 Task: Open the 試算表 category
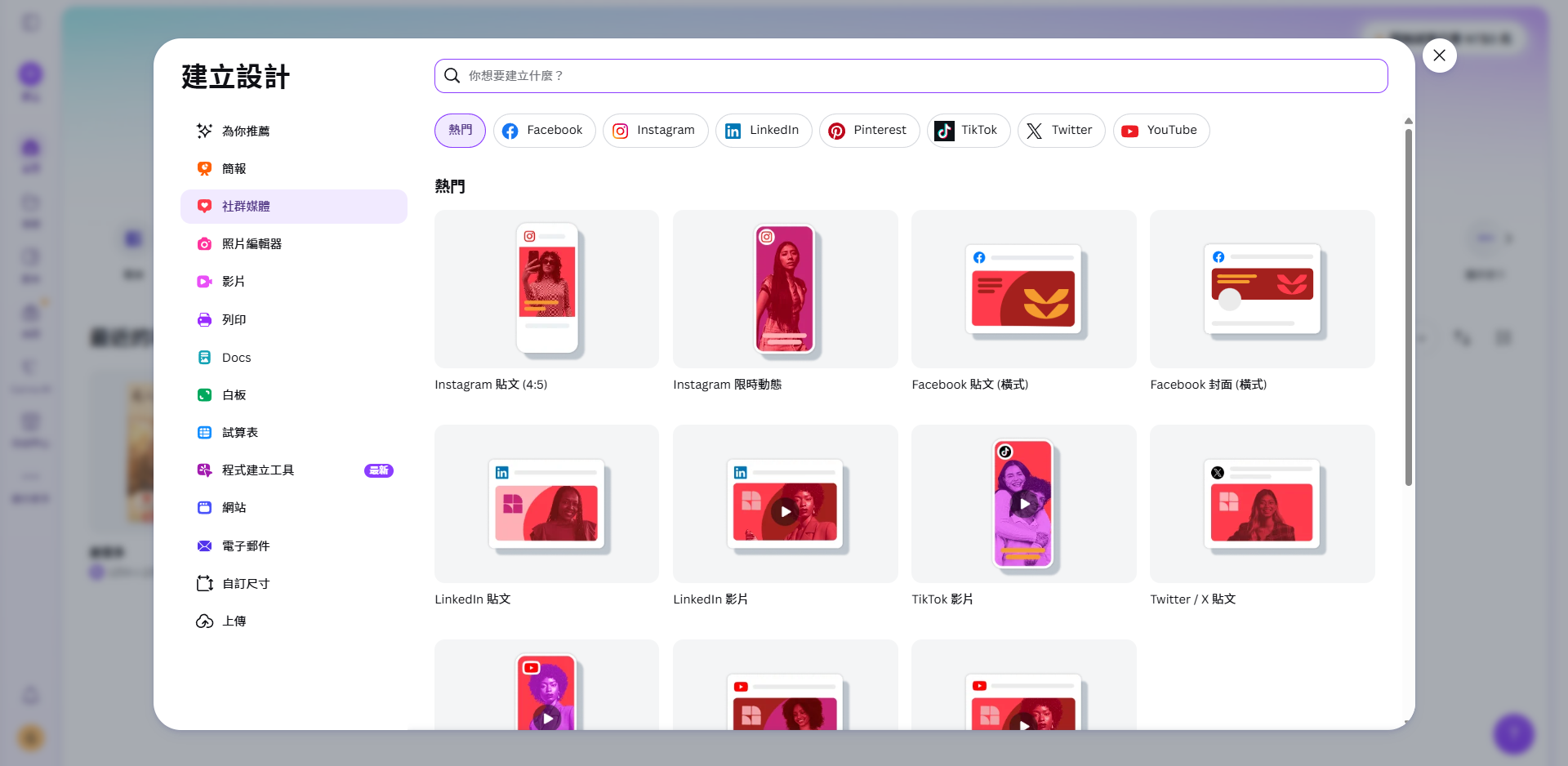pyautogui.click(x=294, y=432)
